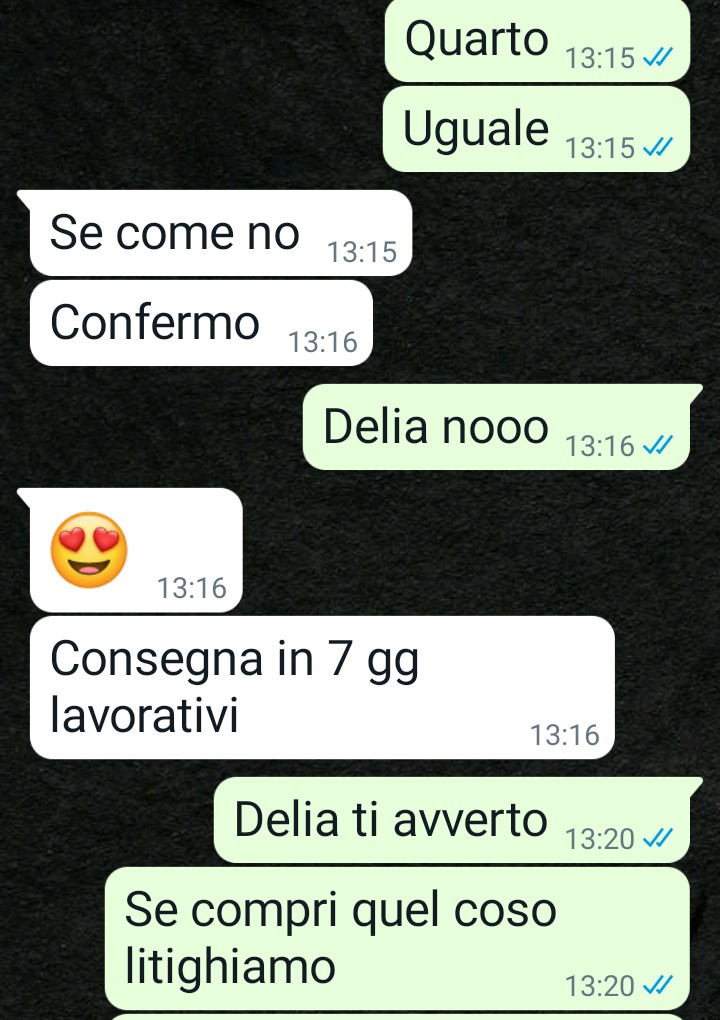Screen dimensions: 720x1020
Task: Tap 13:15 timestamp on Se come no
Action: click(x=362, y=252)
